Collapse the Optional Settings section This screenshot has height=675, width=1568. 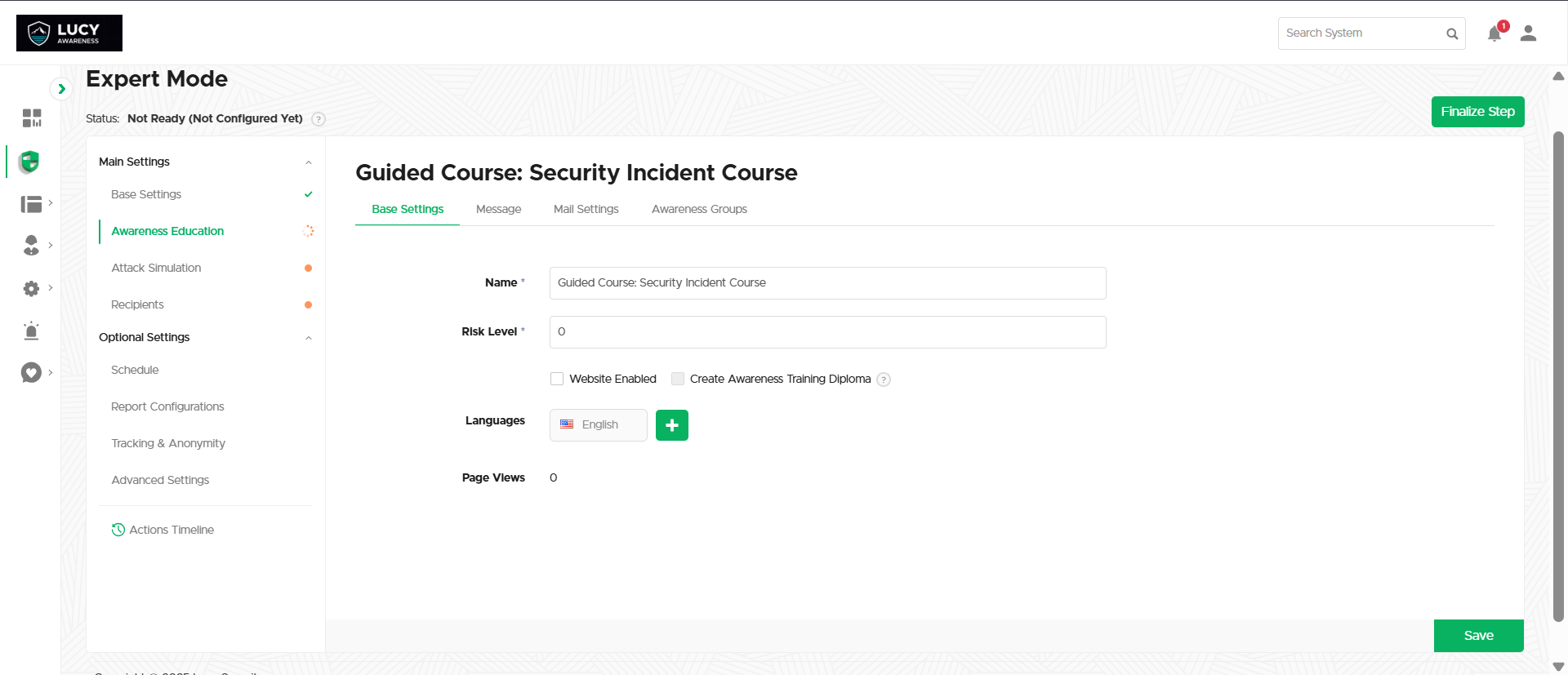(308, 338)
